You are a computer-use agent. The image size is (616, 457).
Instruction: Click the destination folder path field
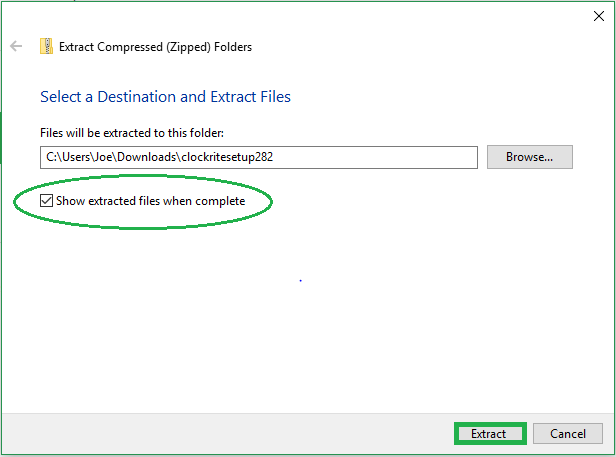pos(259,157)
